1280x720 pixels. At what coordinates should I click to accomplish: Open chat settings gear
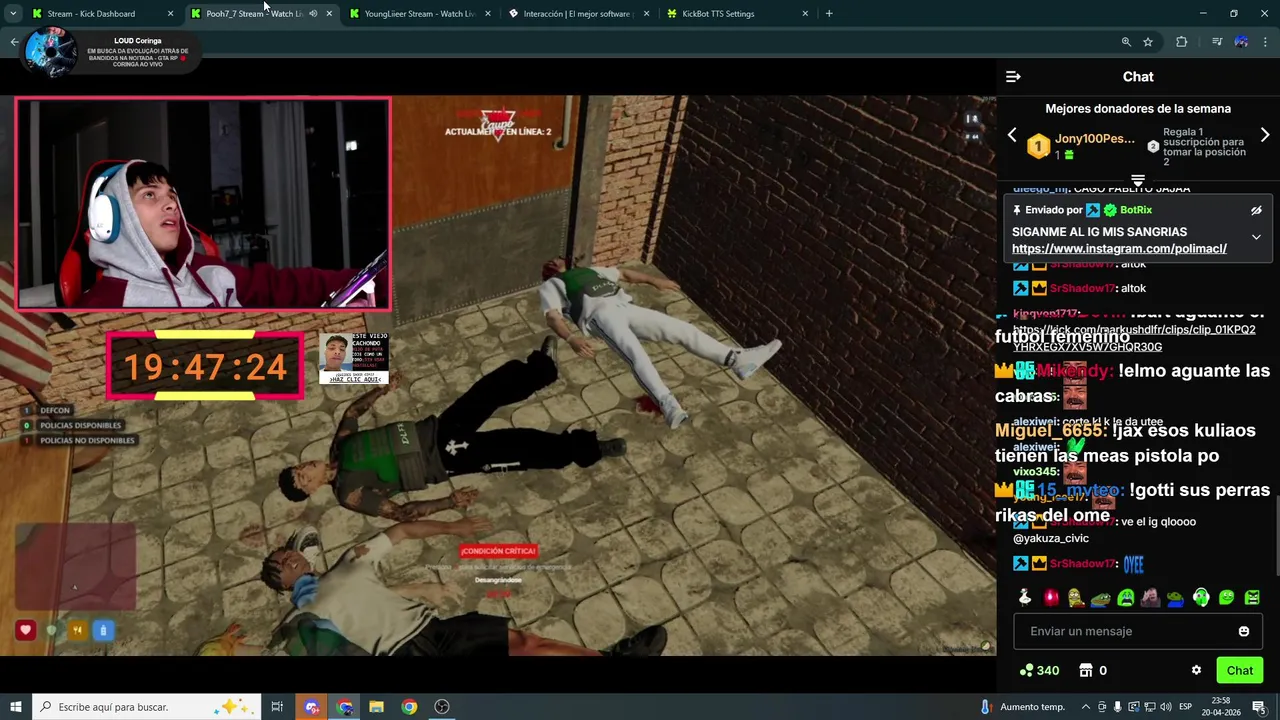(1196, 671)
